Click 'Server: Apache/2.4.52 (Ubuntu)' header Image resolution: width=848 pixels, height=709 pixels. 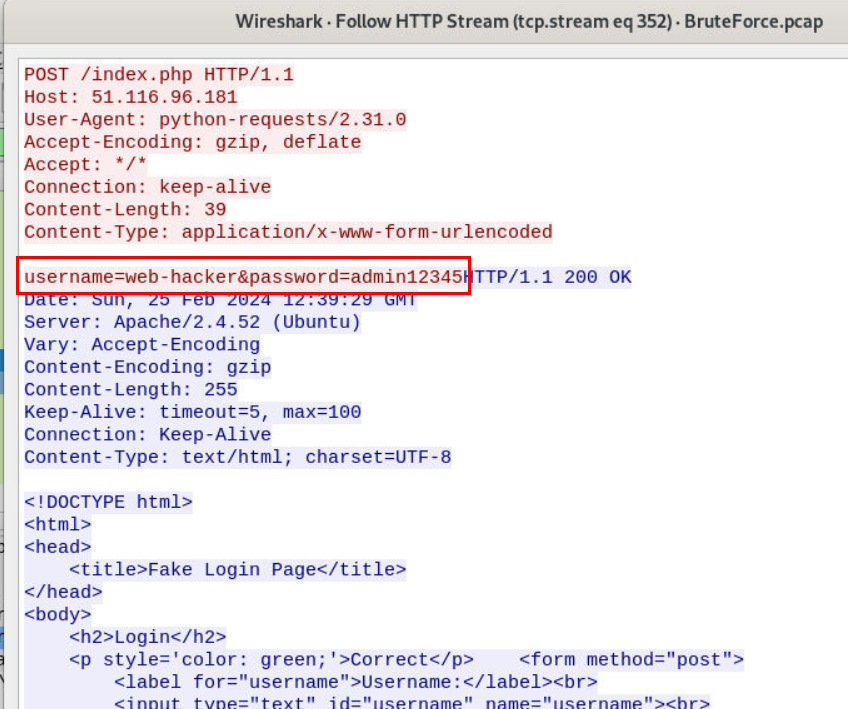click(193, 322)
